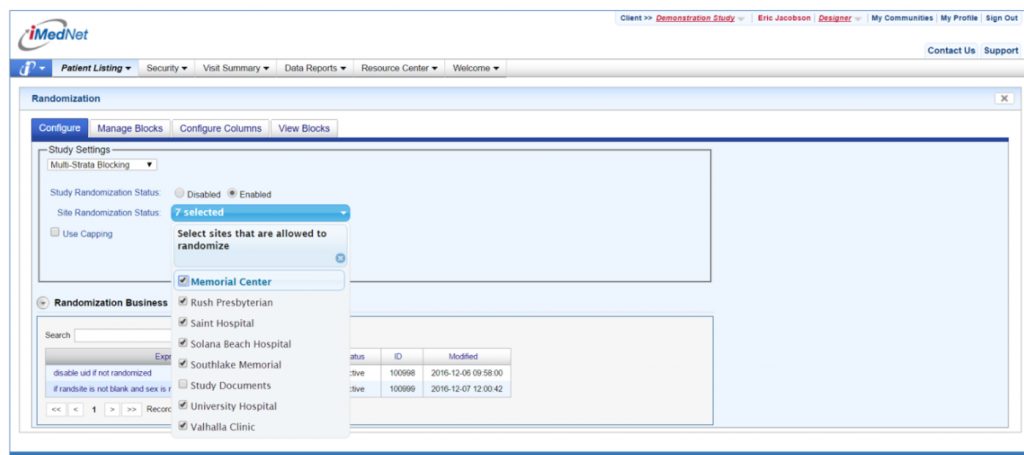Click the Sign Out link
Image resolution: width=1024 pixels, height=455 pixels.
click(x=1001, y=18)
